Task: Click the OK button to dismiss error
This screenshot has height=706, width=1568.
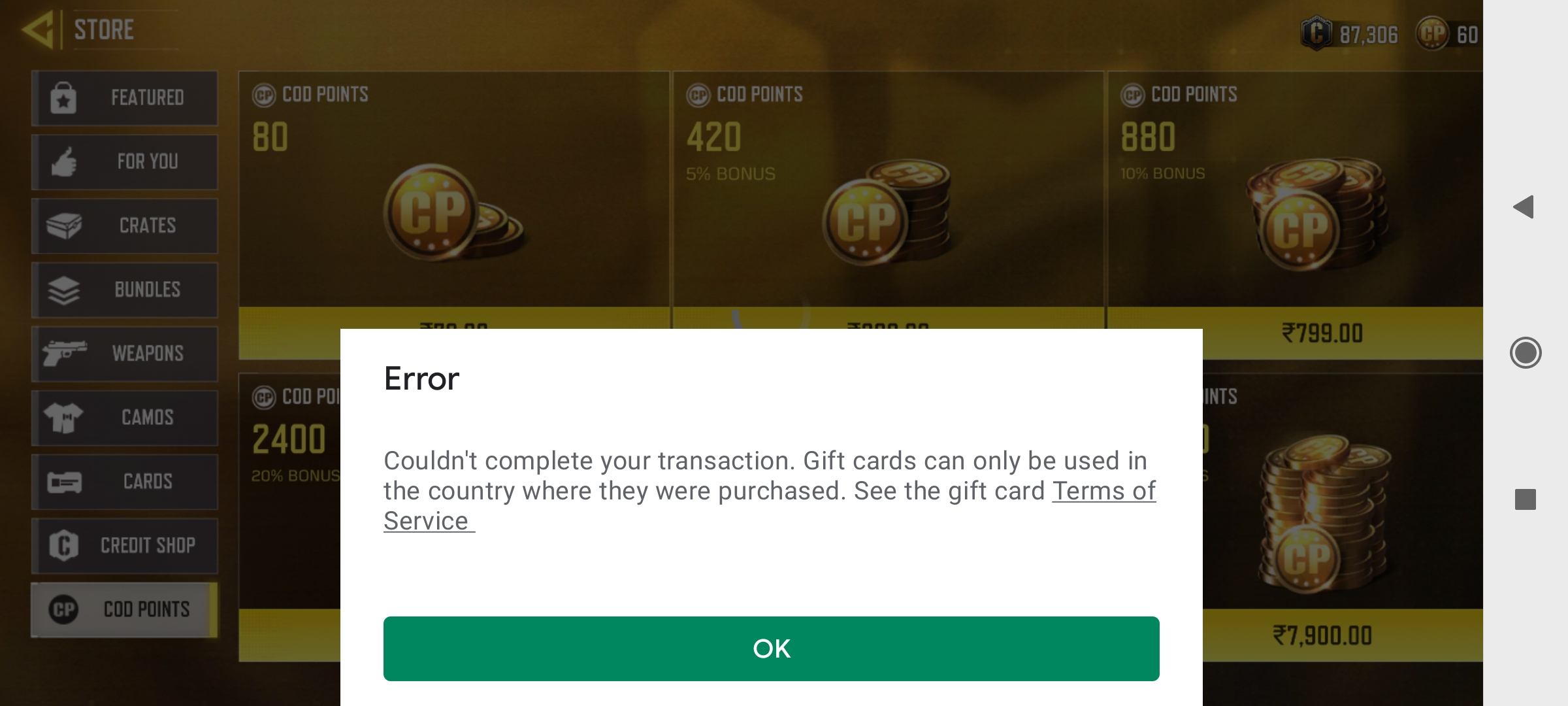Action: point(771,648)
